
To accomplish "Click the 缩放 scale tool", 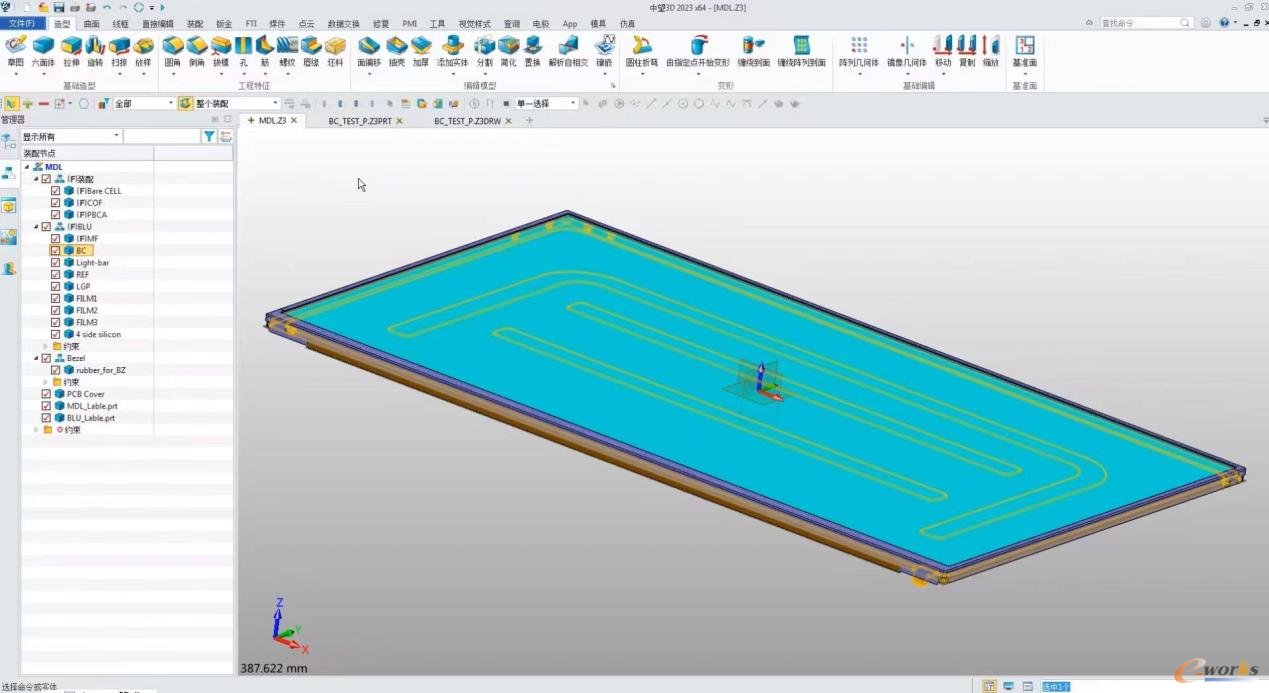I will [x=990, y=51].
